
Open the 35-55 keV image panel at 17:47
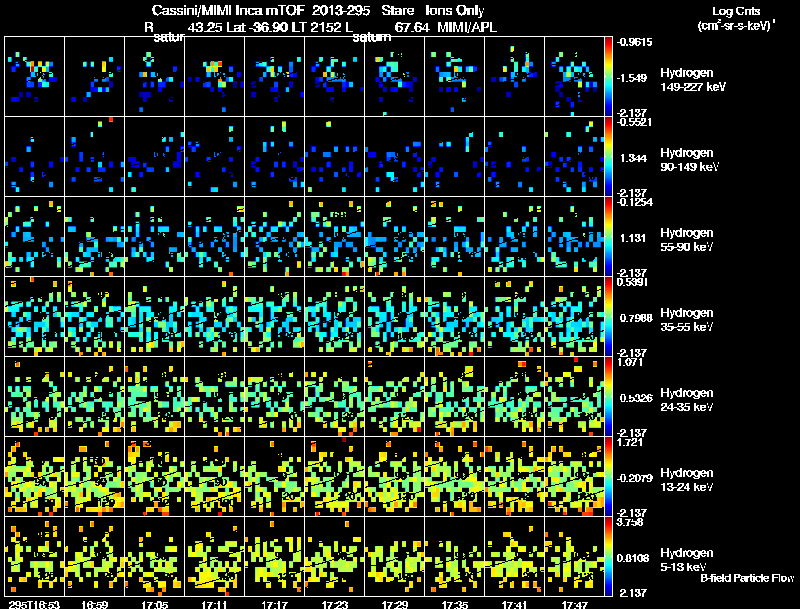click(x=574, y=317)
